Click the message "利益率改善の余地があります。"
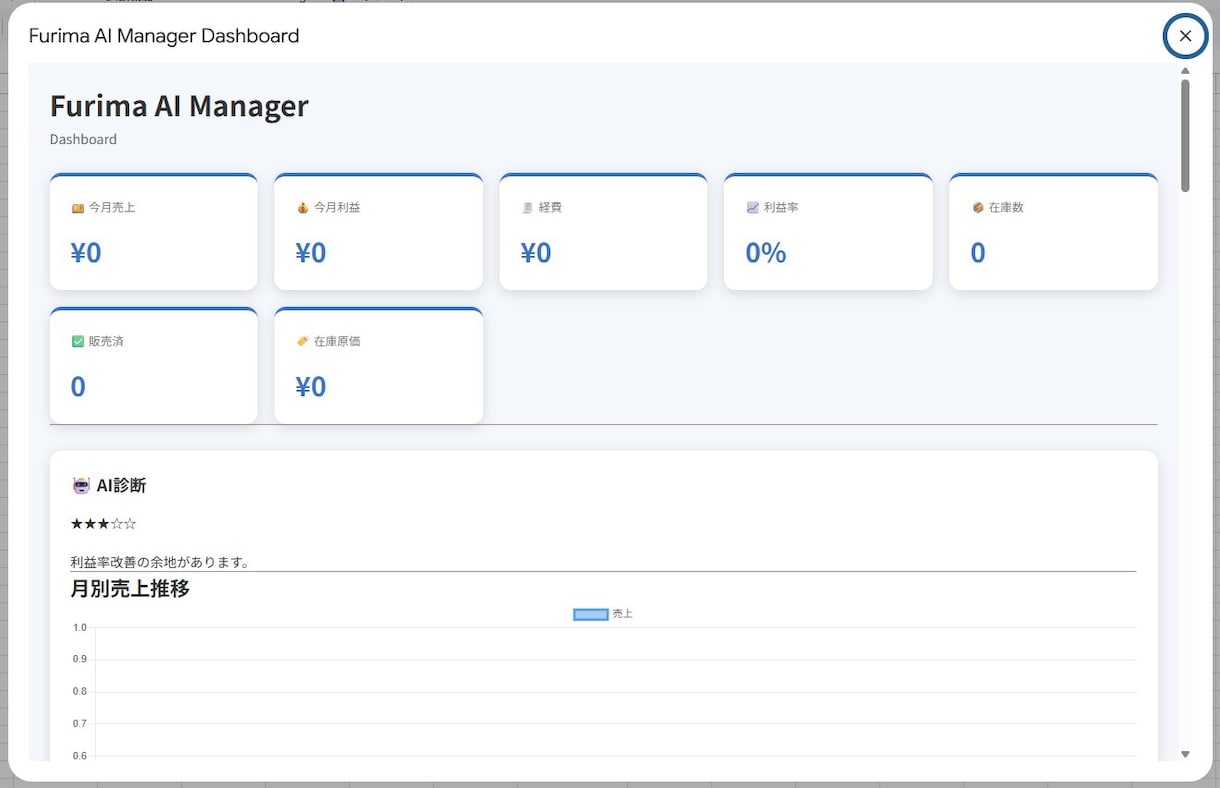 (x=160, y=562)
